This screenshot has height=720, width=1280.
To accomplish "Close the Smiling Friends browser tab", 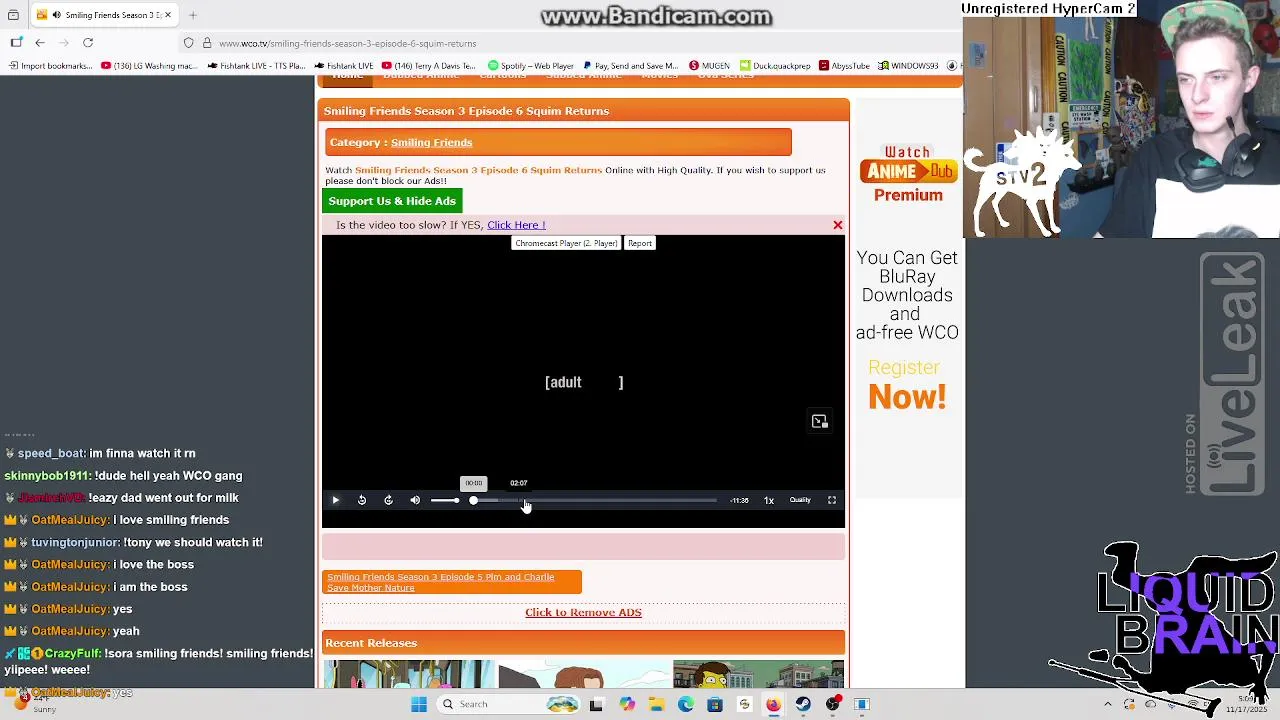I will click(168, 15).
